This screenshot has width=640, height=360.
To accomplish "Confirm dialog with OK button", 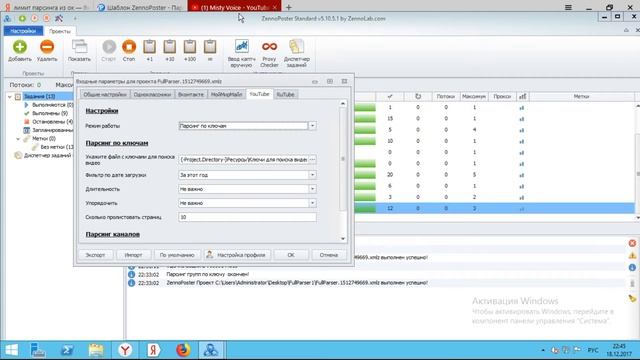I will click(x=291, y=255).
